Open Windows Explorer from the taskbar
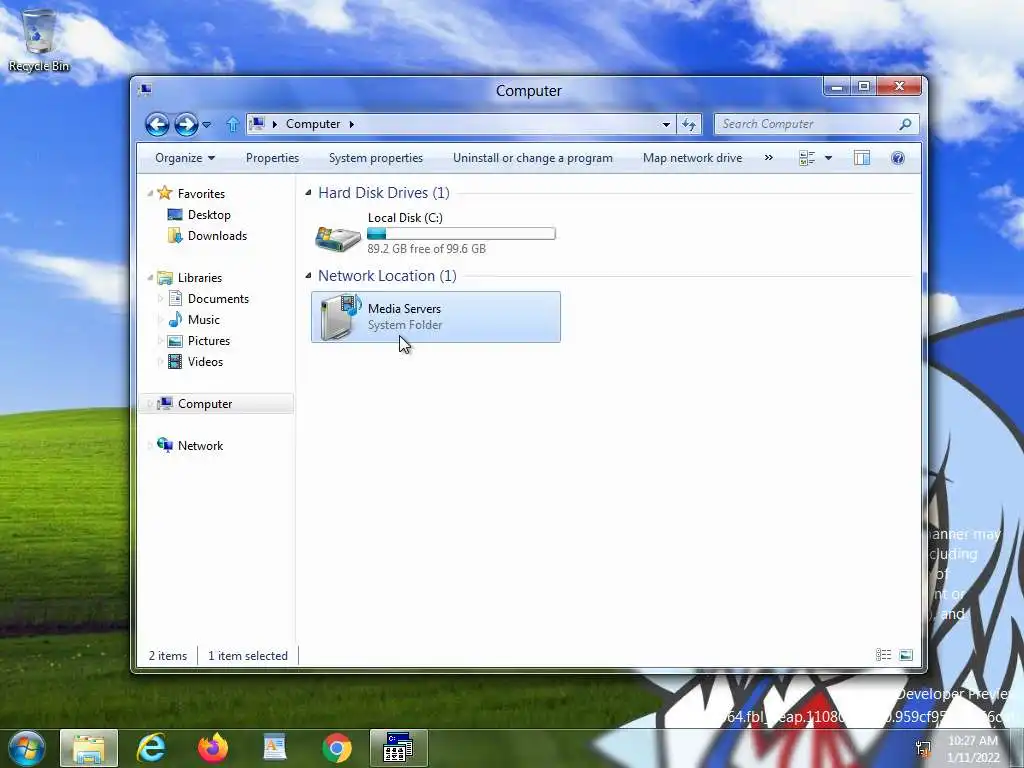 tap(89, 748)
